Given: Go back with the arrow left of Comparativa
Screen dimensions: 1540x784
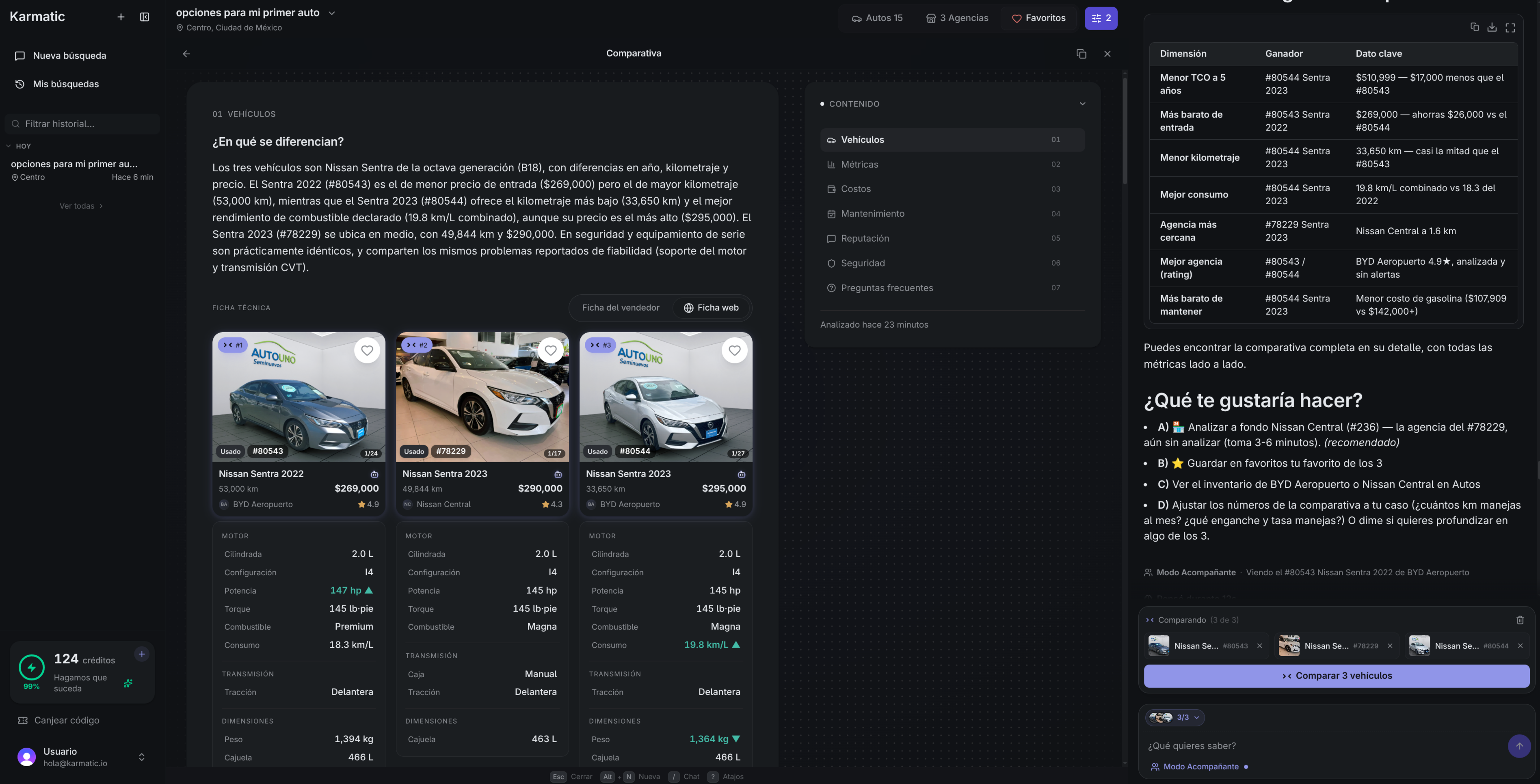Looking at the screenshot, I should [x=186, y=54].
